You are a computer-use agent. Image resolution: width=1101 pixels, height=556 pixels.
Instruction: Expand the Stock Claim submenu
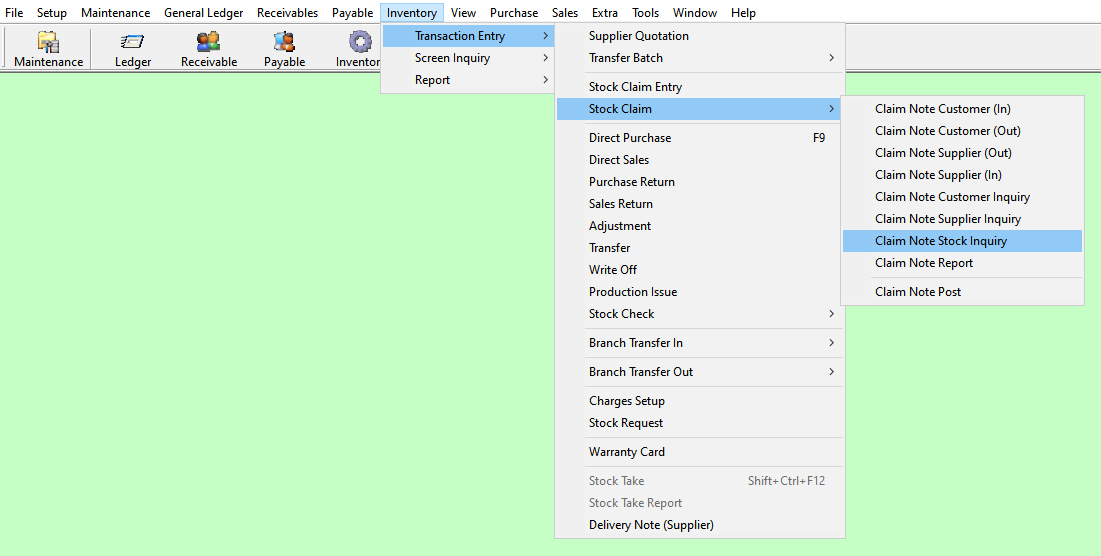pyautogui.click(x=700, y=109)
